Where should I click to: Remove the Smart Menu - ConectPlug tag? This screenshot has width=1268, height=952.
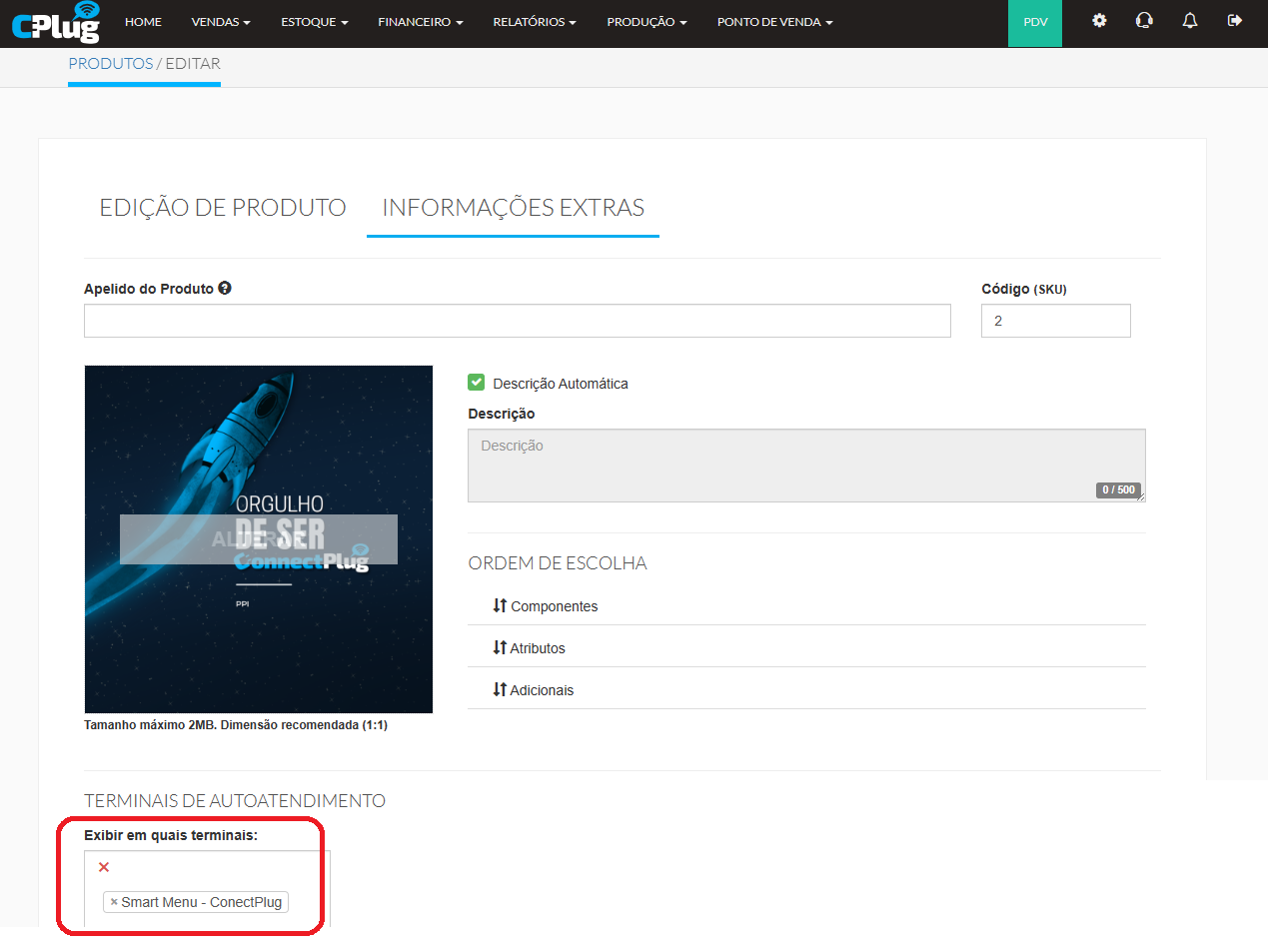tap(114, 902)
